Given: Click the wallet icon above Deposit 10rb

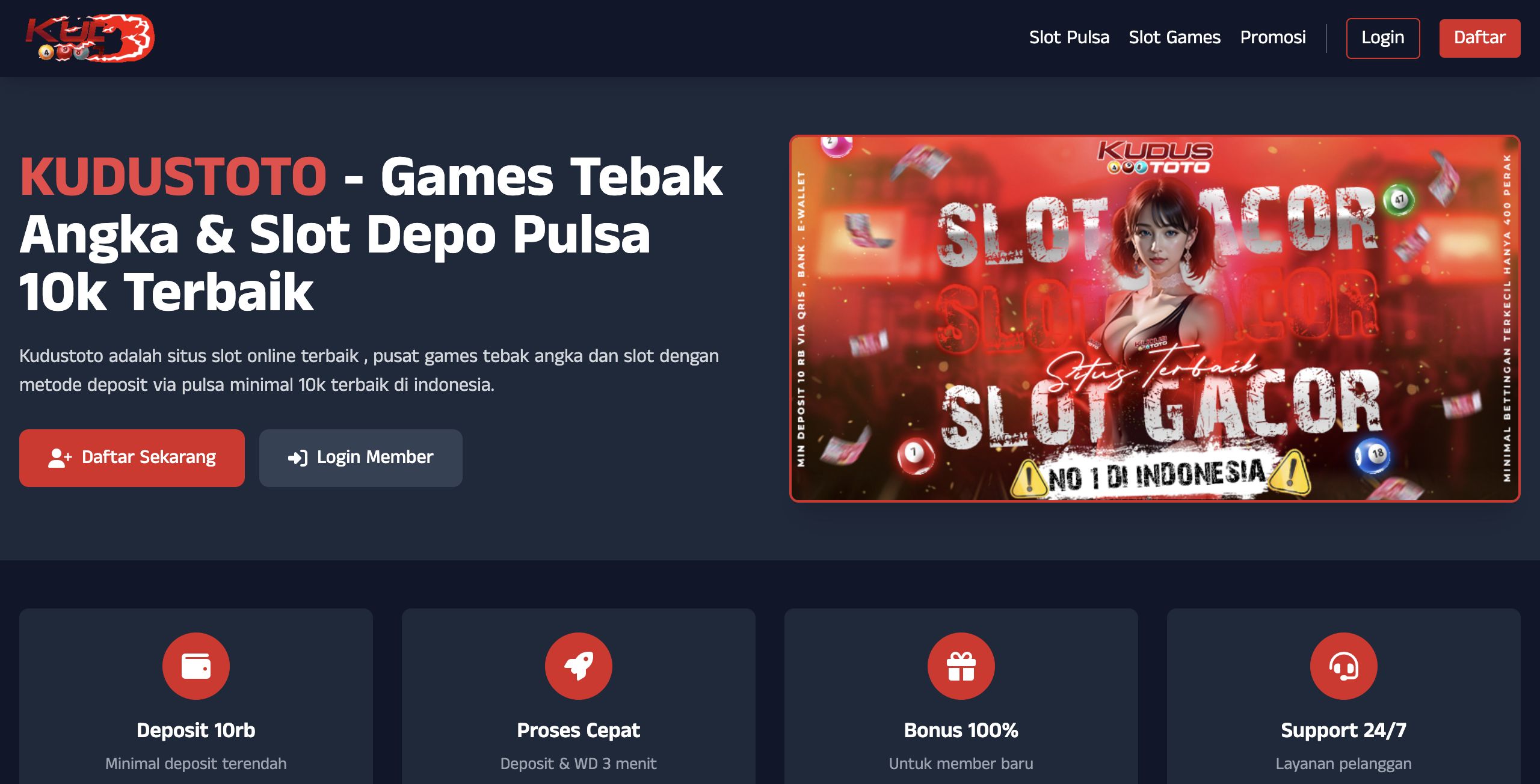Looking at the screenshot, I should (196, 666).
